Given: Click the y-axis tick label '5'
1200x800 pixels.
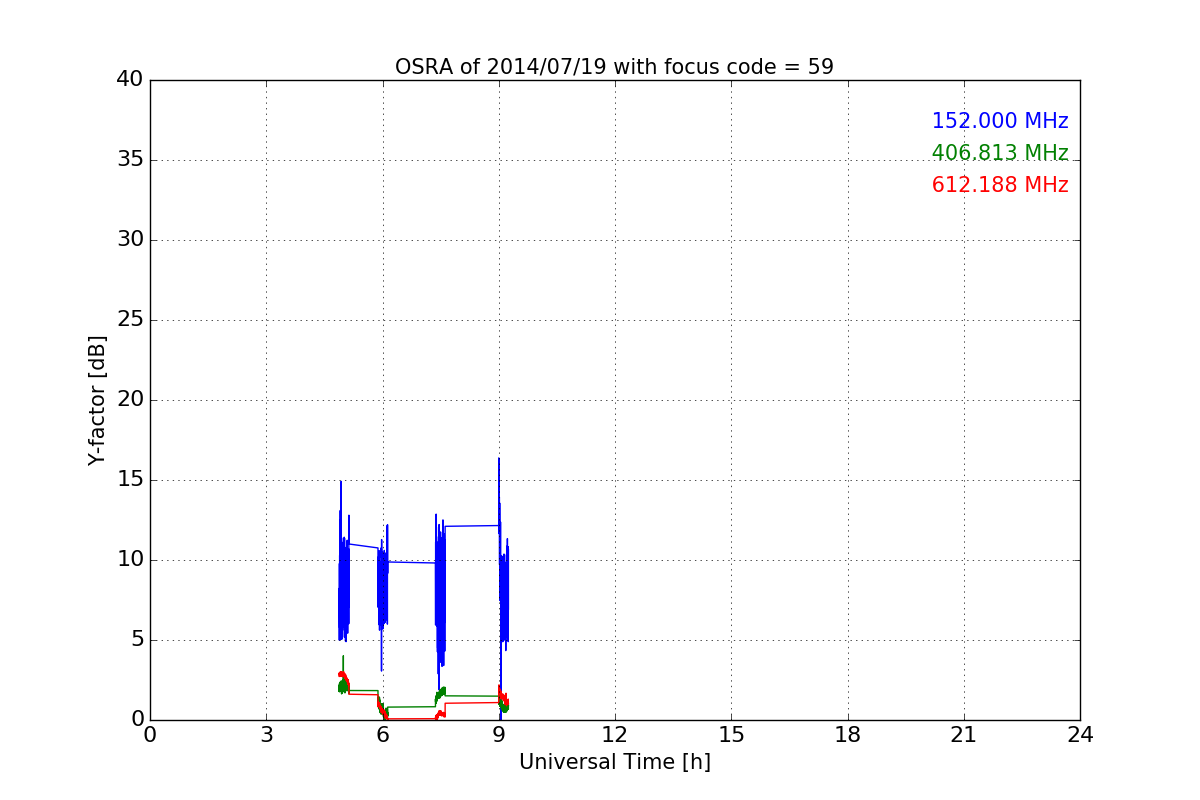Looking at the screenshot, I should point(137,640).
